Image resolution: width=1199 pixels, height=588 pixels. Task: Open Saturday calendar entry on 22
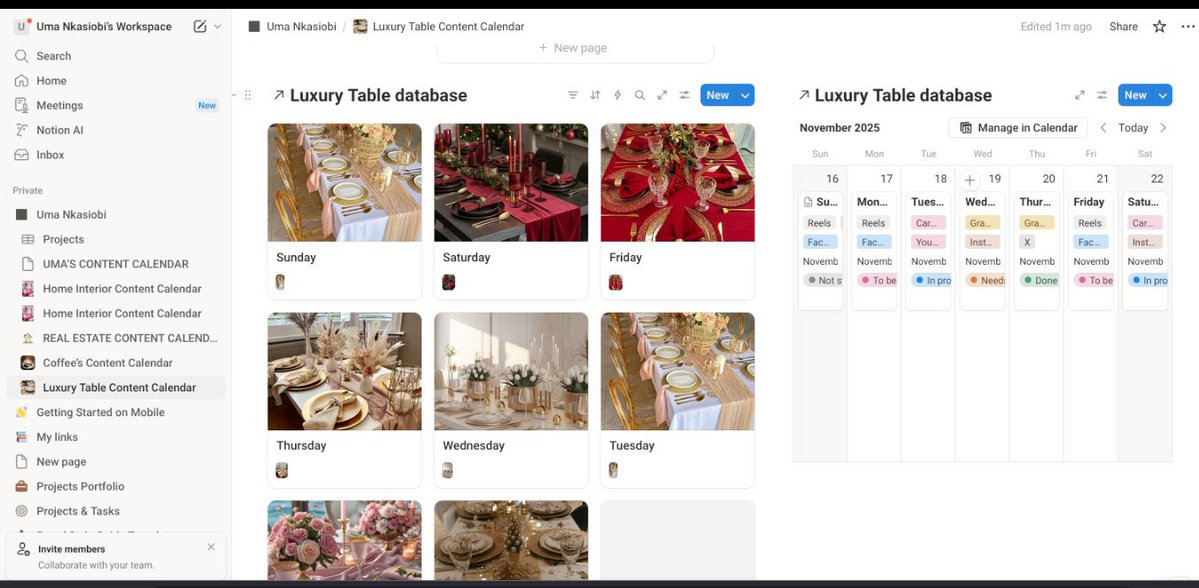tap(1145, 251)
